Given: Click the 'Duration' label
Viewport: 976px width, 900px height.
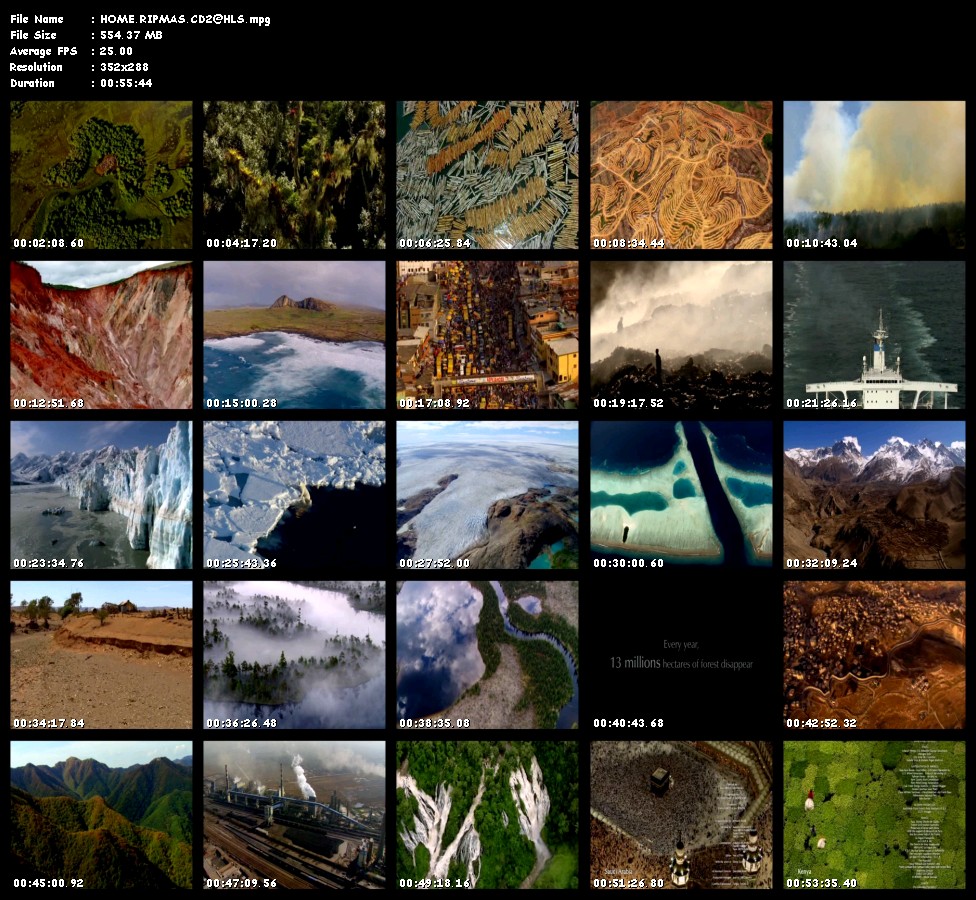Looking at the screenshot, I should tap(32, 83).
